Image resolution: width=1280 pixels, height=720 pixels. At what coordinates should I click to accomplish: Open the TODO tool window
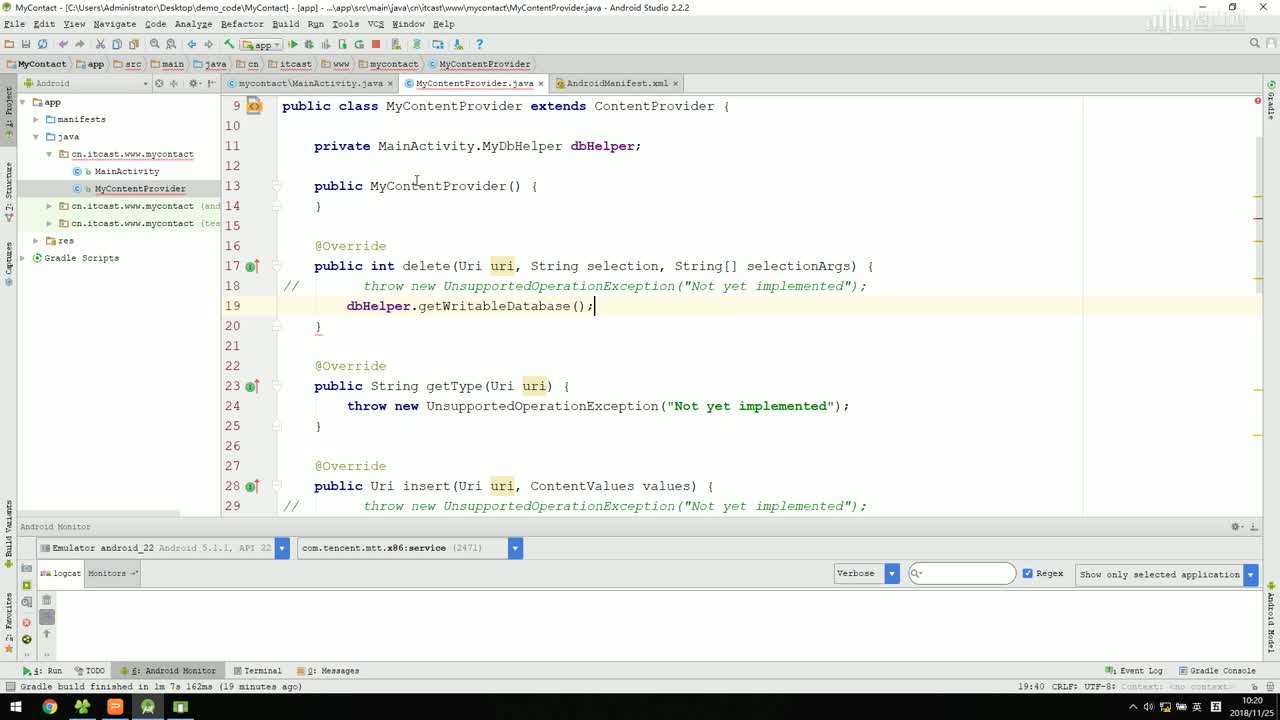coord(89,671)
